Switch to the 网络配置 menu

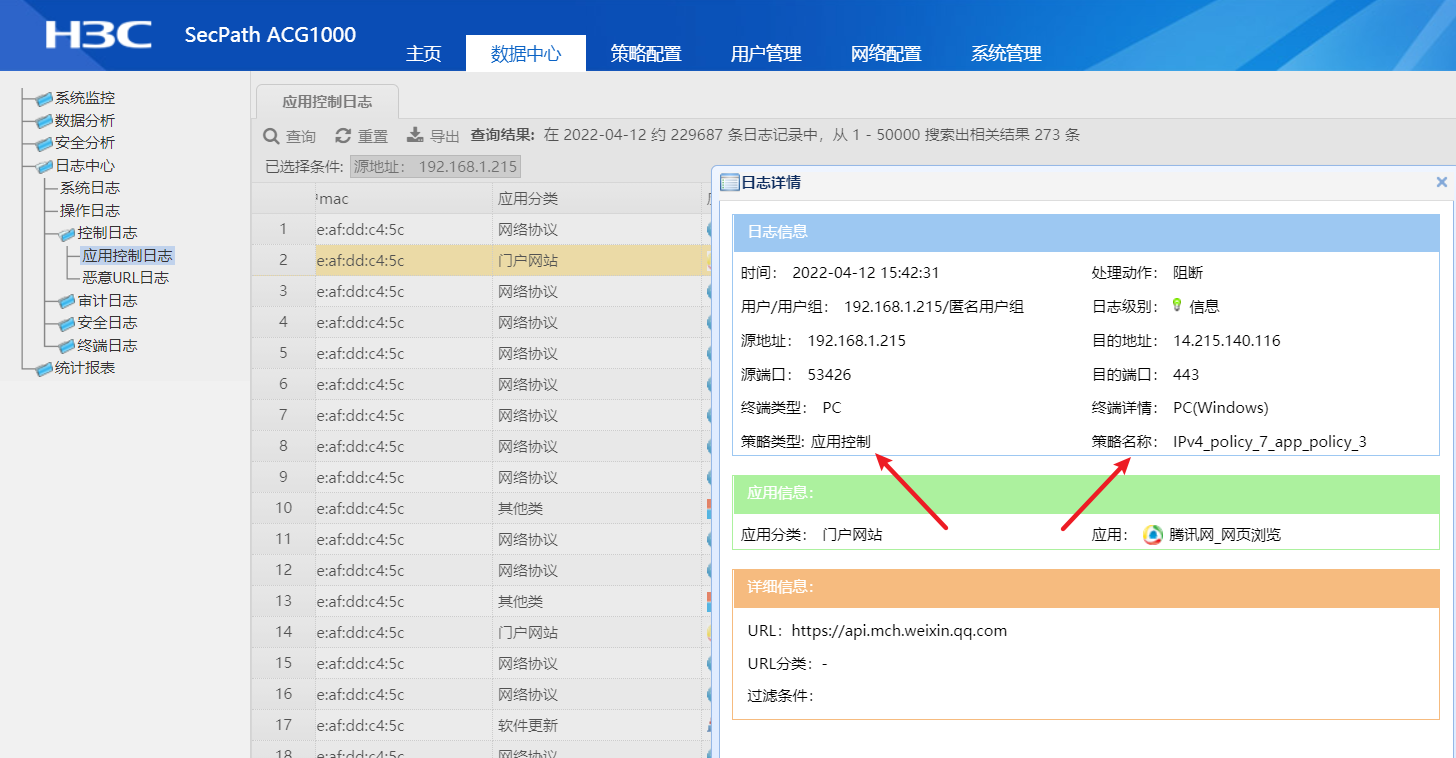pos(886,54)
